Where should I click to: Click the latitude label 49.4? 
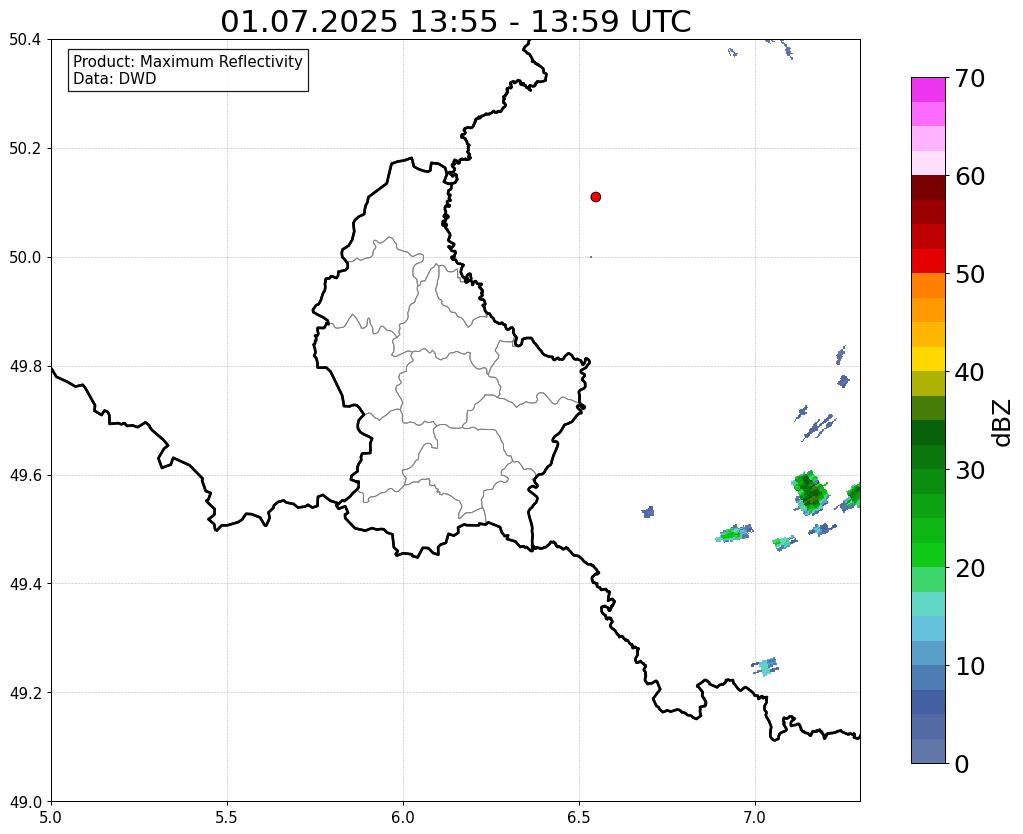[25, 584]
